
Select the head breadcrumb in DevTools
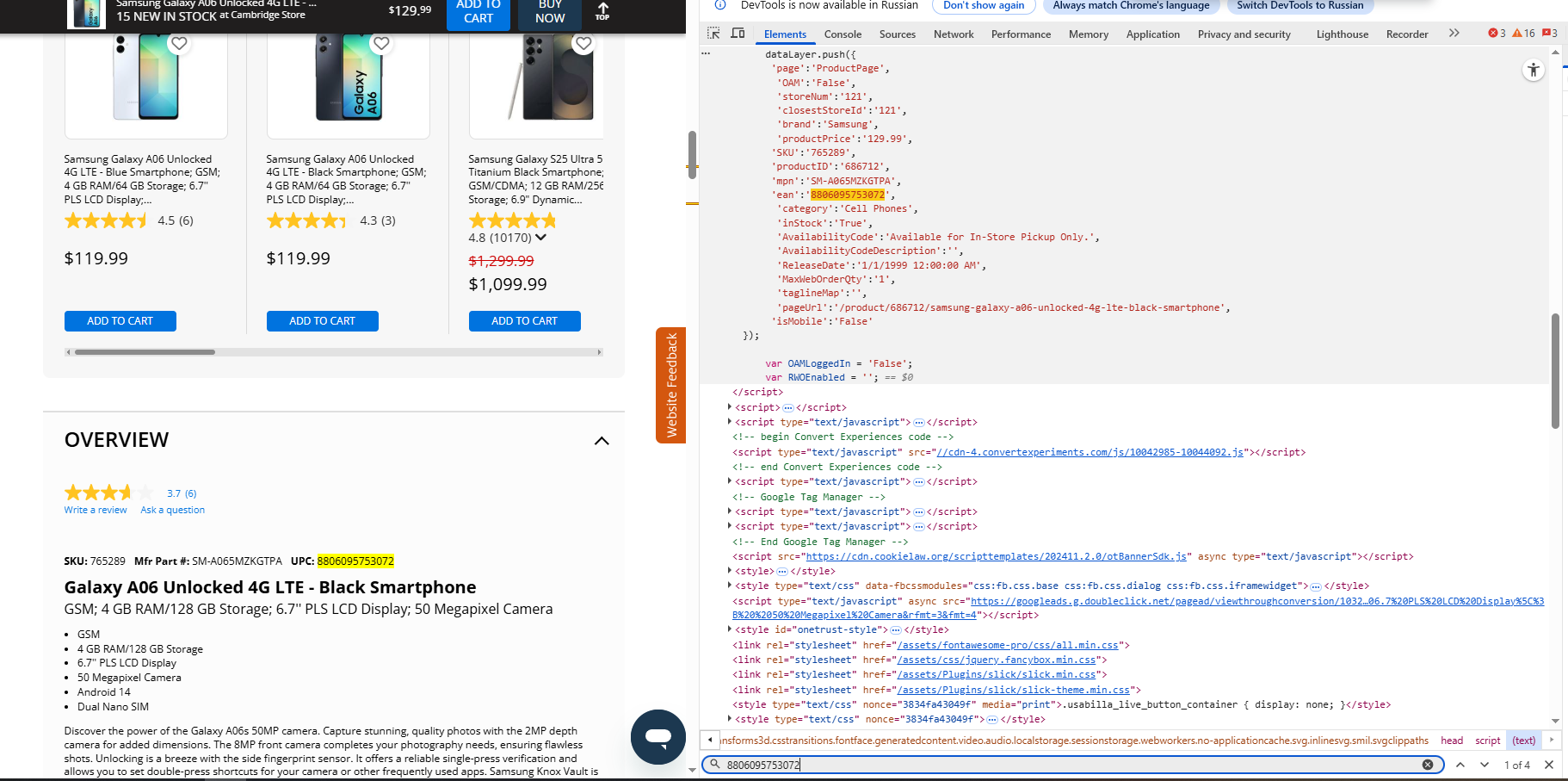point(1452,741)
